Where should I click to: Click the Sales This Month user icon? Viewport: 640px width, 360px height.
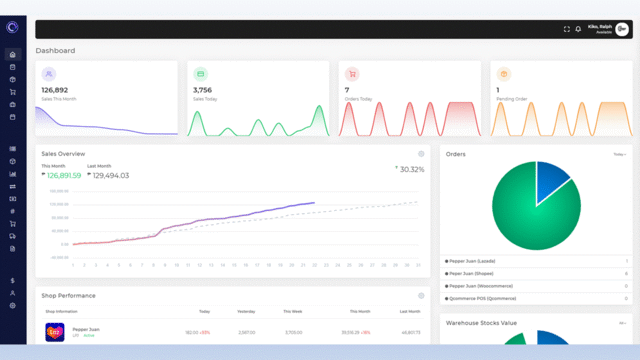tap(49, 74)
